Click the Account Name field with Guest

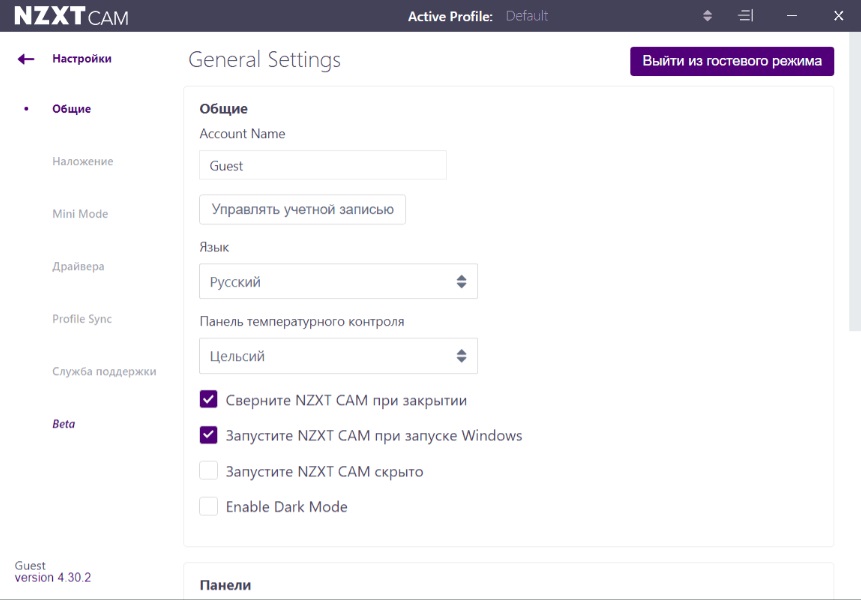point(322,166)
